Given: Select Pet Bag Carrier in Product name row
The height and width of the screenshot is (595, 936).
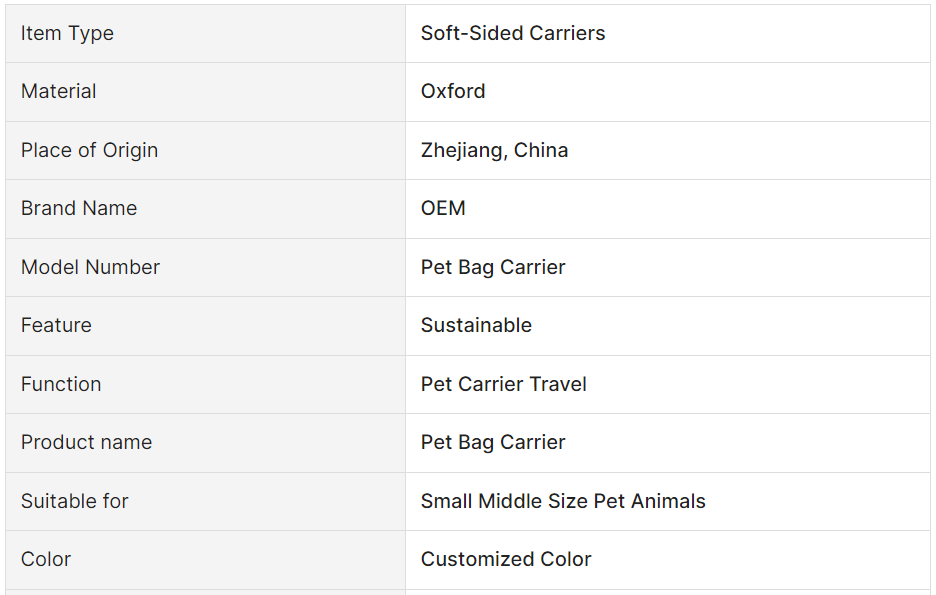Looking at the screenshot, I should [x=493, y=442].
